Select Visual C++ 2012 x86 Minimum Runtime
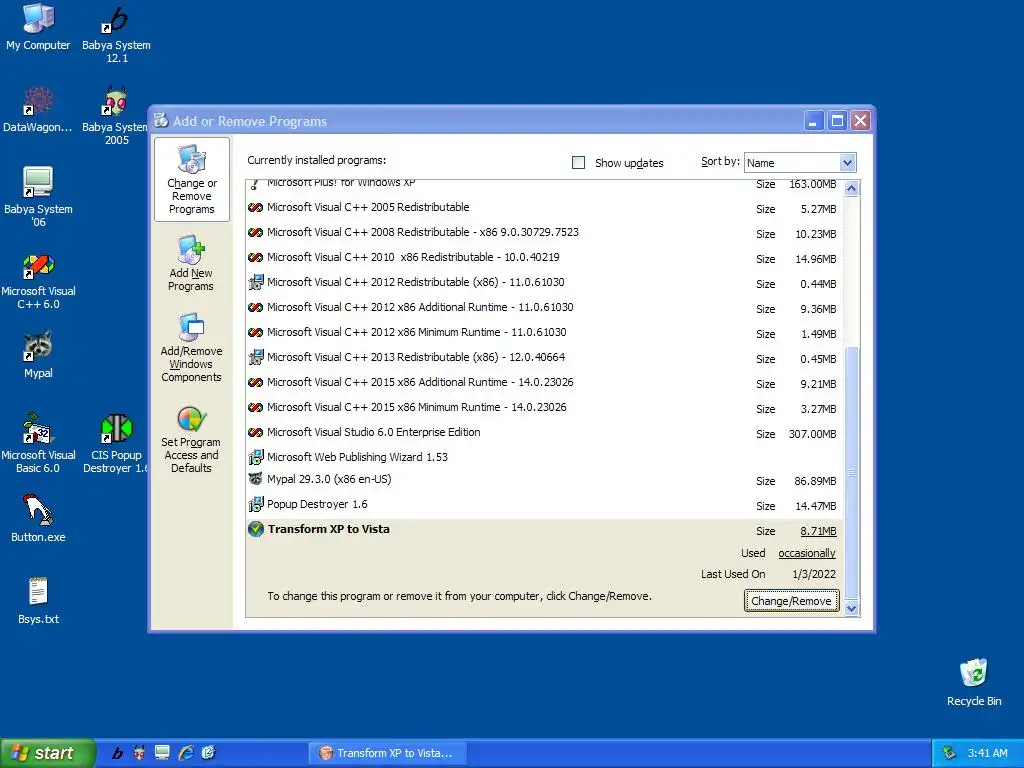The height and width of the screenshot is (768, 1024). pyautogui.click(x=544, y=332)
